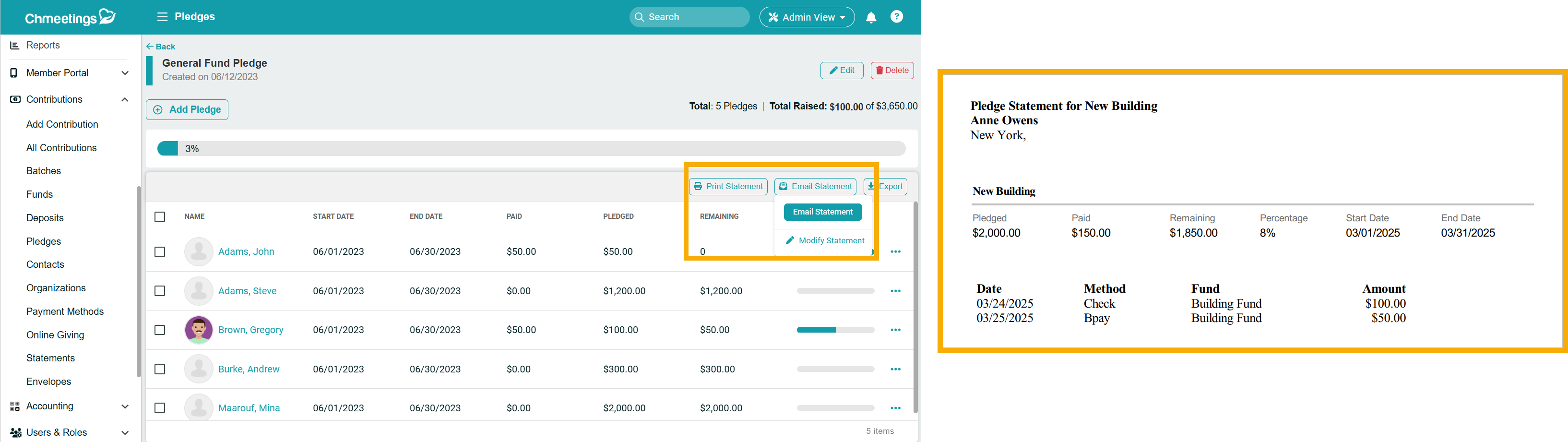
Task: Go to Pledges in sidebar
Action: (x=43, y=242)
